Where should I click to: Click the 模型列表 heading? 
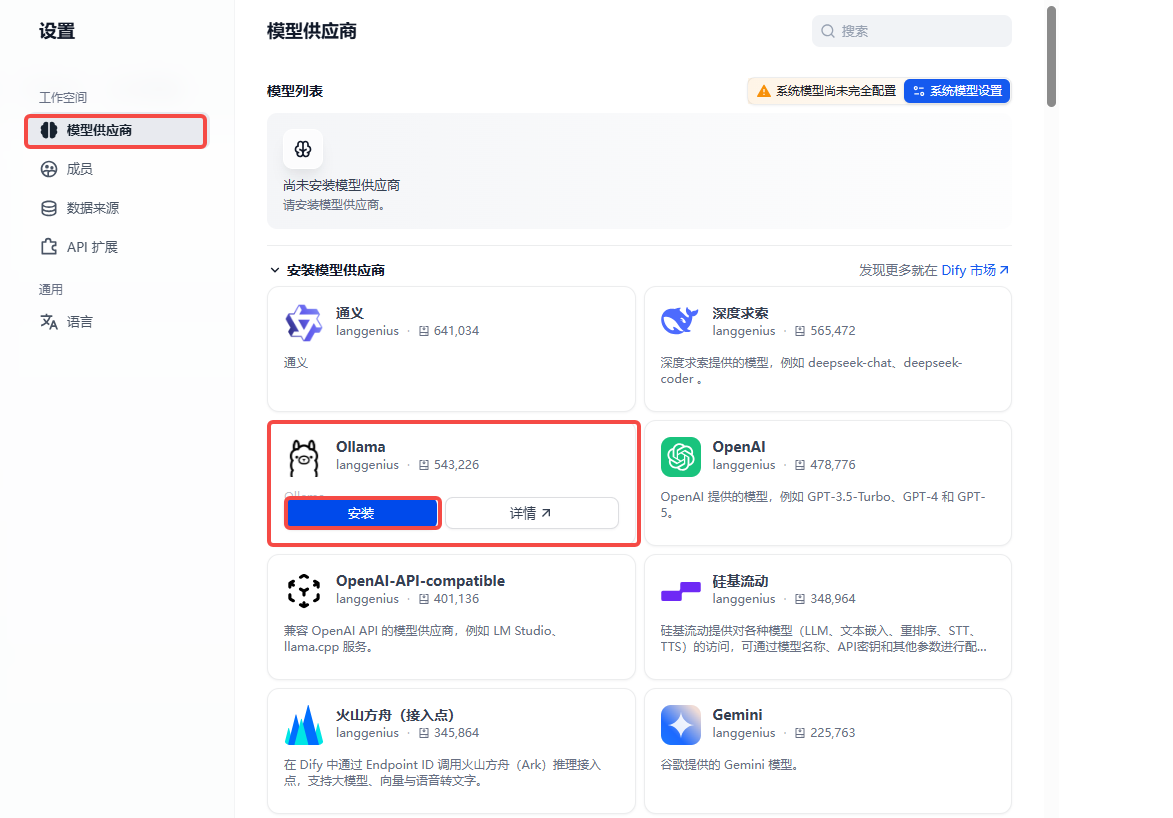pos(295,91)
